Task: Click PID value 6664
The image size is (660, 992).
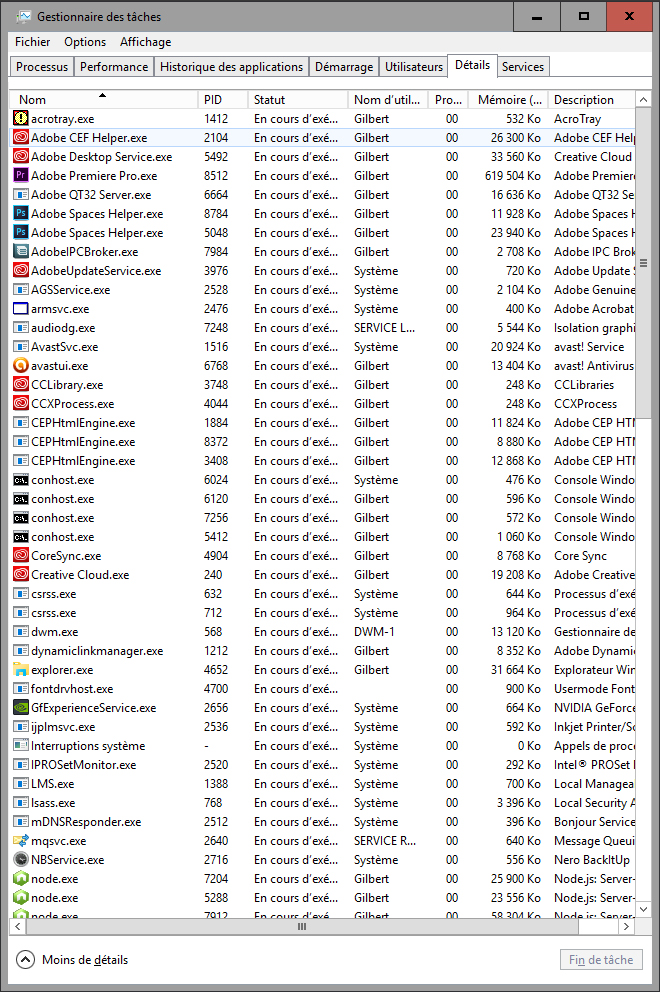Action: pos(216,194)
